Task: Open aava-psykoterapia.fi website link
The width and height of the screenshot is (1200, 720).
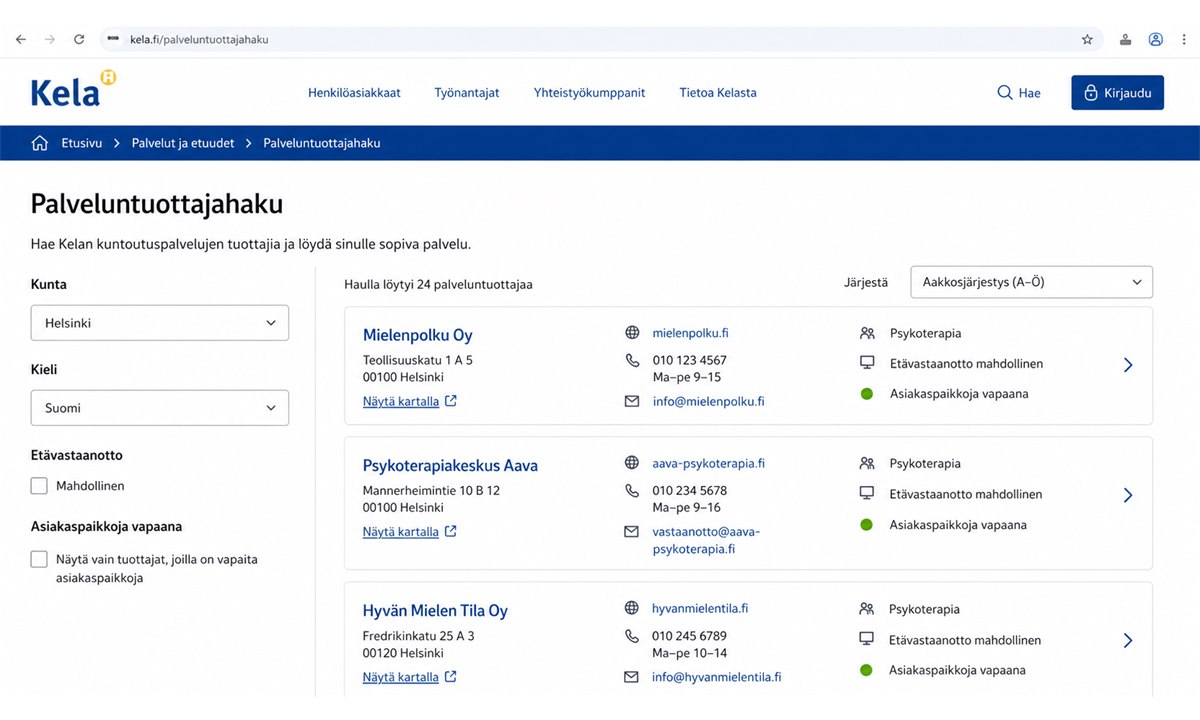Action: pyautogui.click(x=709, y=463)
